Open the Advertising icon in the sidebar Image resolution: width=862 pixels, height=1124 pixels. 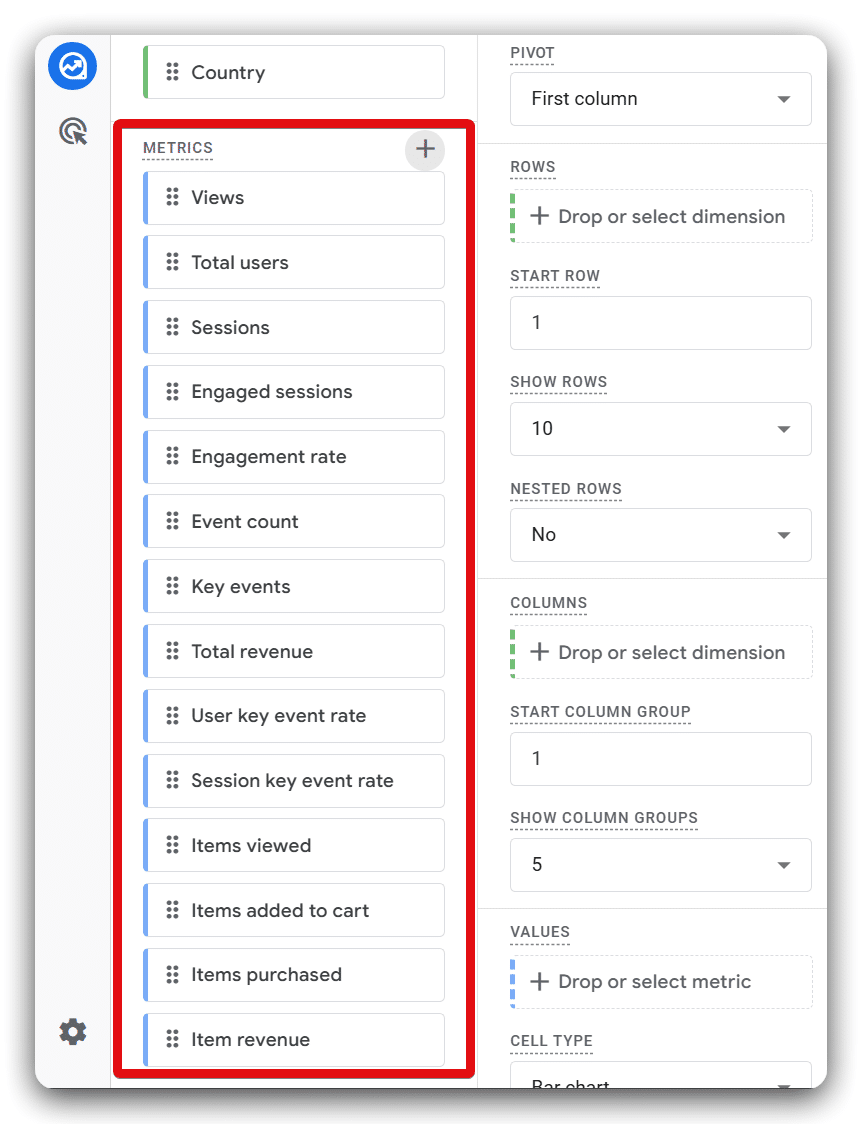(x=73, y=131)
